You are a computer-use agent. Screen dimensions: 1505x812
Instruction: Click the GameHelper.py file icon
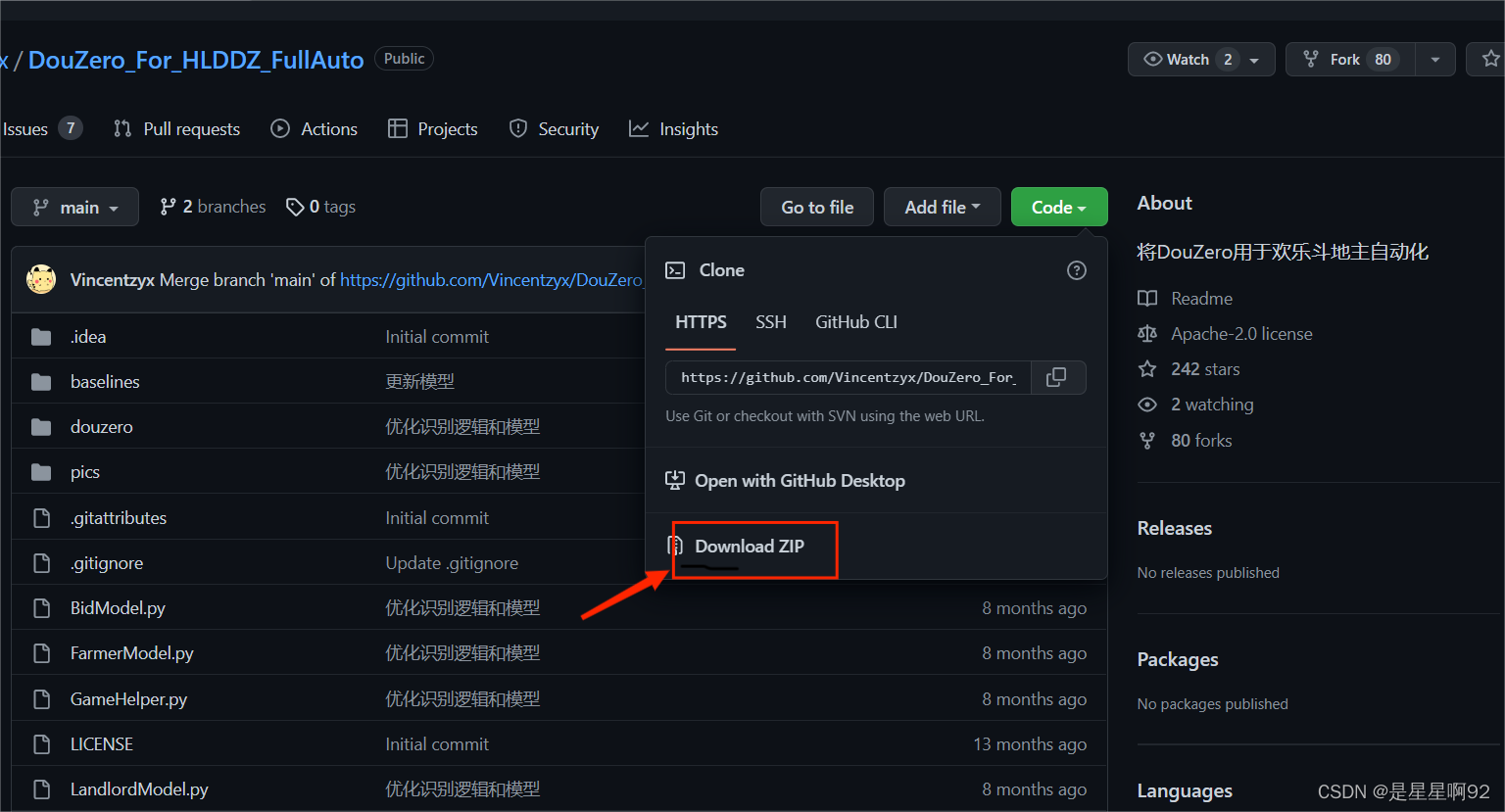41,699
